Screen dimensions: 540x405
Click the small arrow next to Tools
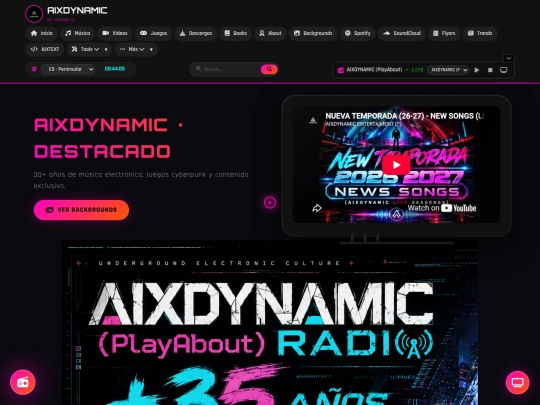click(x=106, y=50)
